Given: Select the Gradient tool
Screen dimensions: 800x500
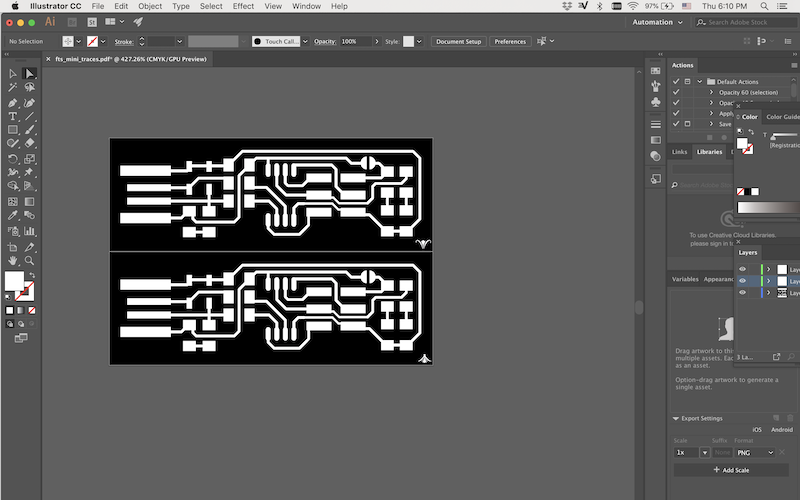Looking at the screenshot, I should point(30,202).
